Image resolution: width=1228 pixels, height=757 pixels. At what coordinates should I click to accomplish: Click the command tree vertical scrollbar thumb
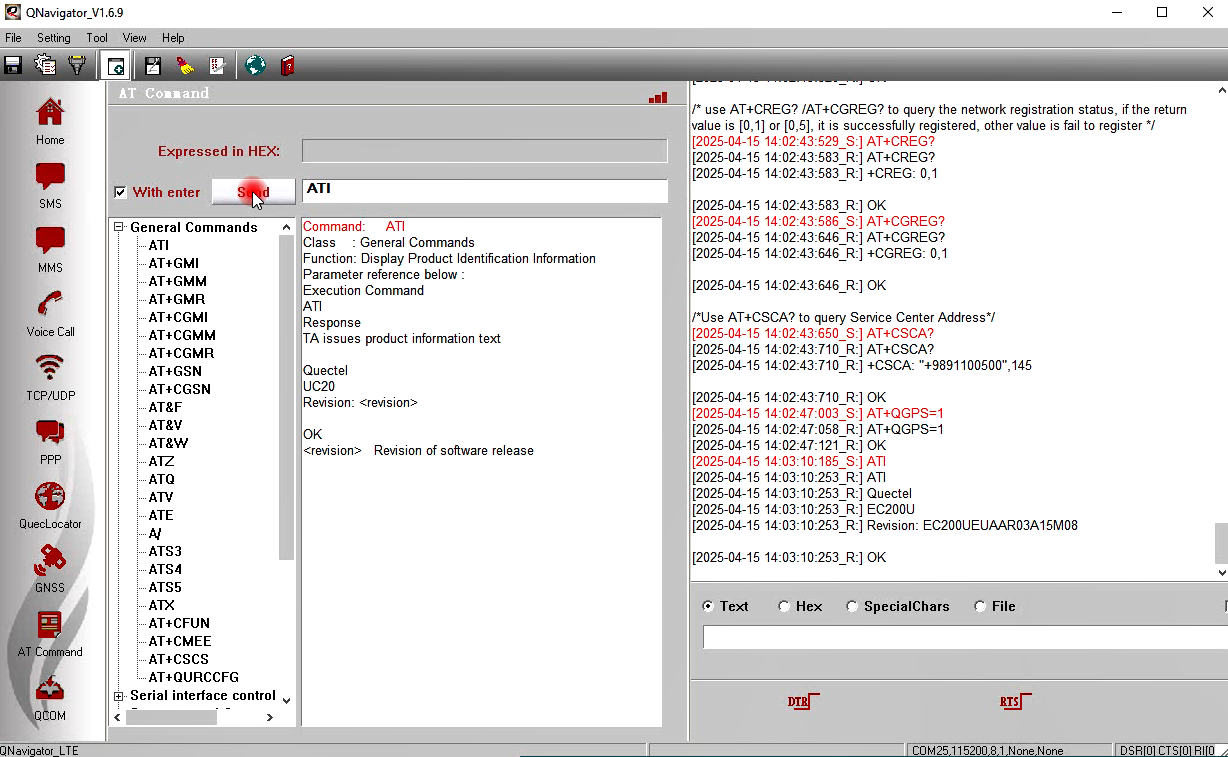[287, 398]
